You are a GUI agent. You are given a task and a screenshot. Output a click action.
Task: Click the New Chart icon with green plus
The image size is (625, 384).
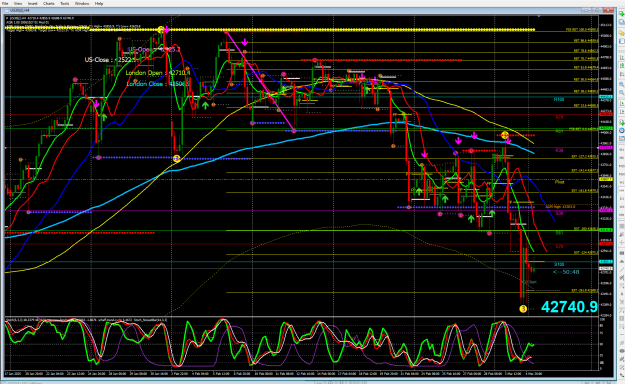tap(622, 13)
